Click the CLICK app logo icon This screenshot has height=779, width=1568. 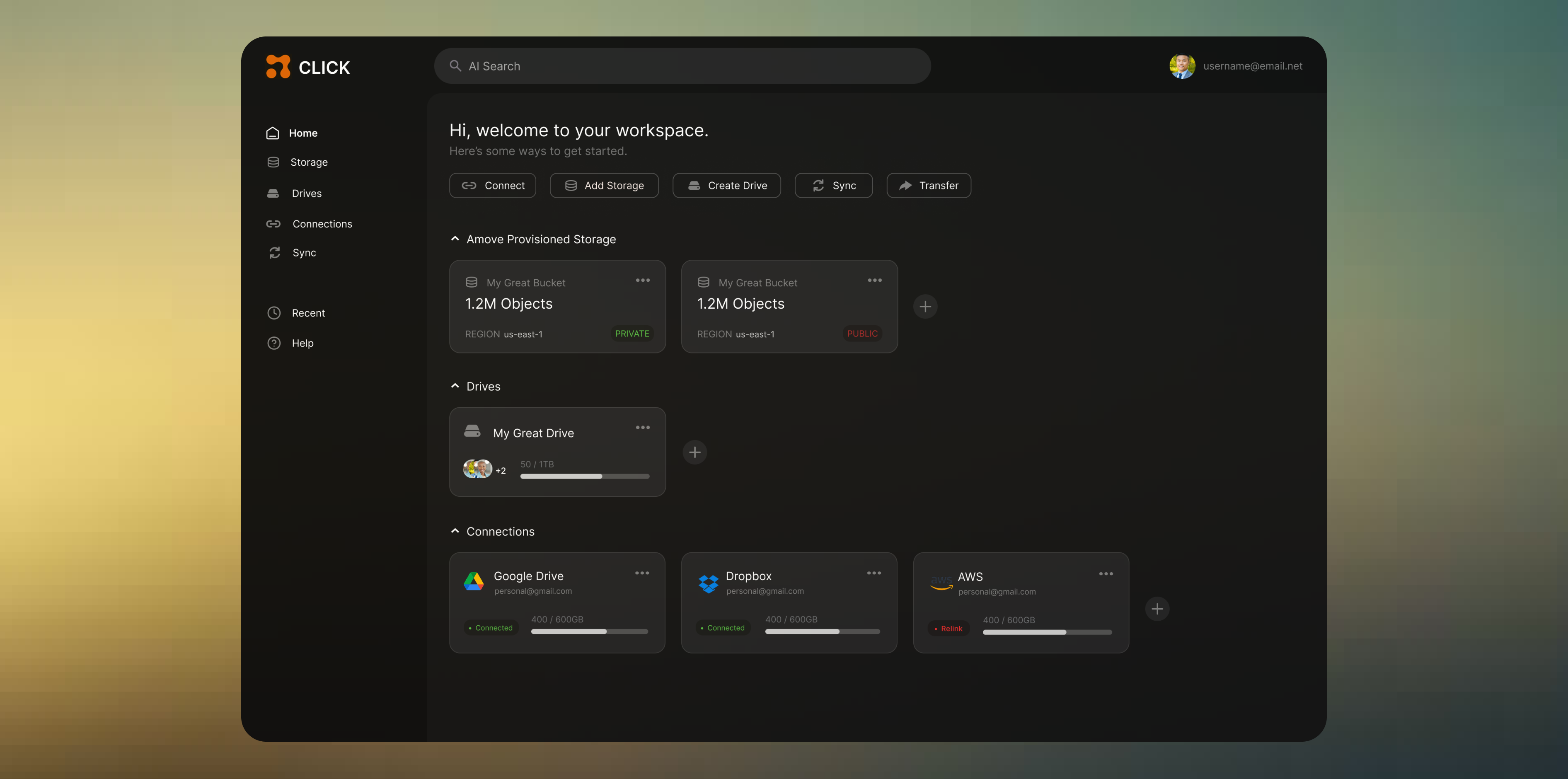pos(278,66)
